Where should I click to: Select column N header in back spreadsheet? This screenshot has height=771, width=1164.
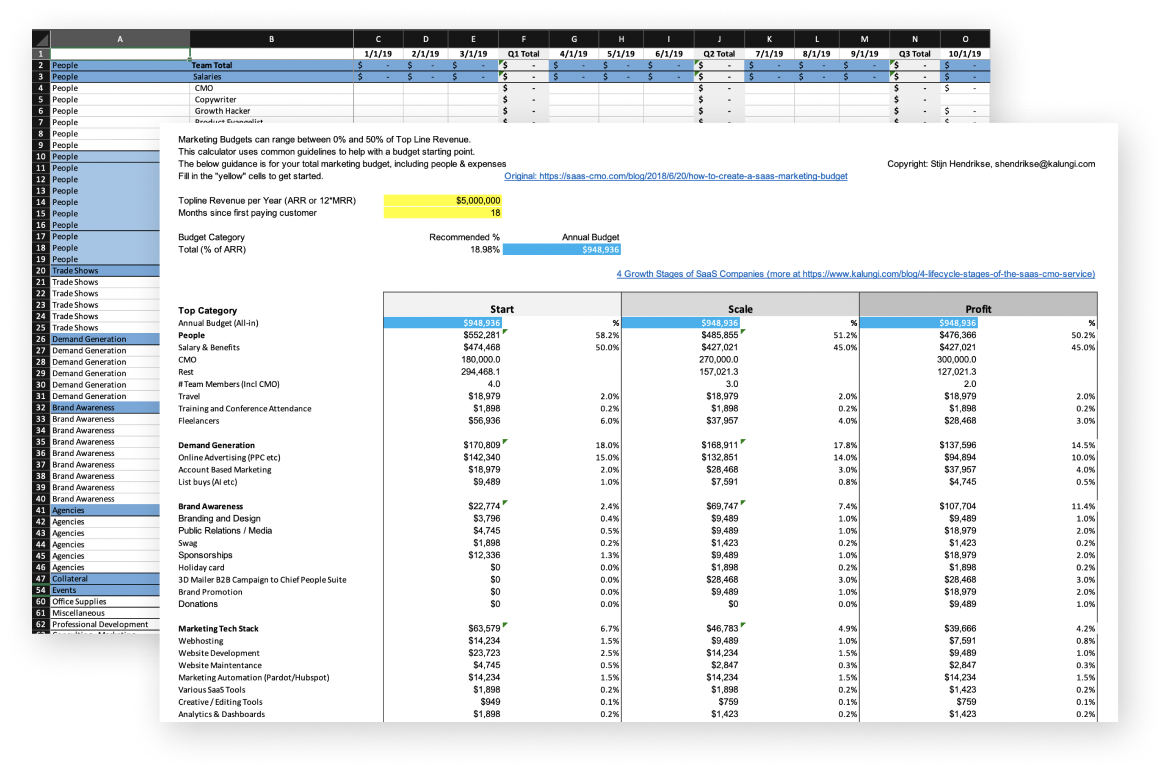915,39
